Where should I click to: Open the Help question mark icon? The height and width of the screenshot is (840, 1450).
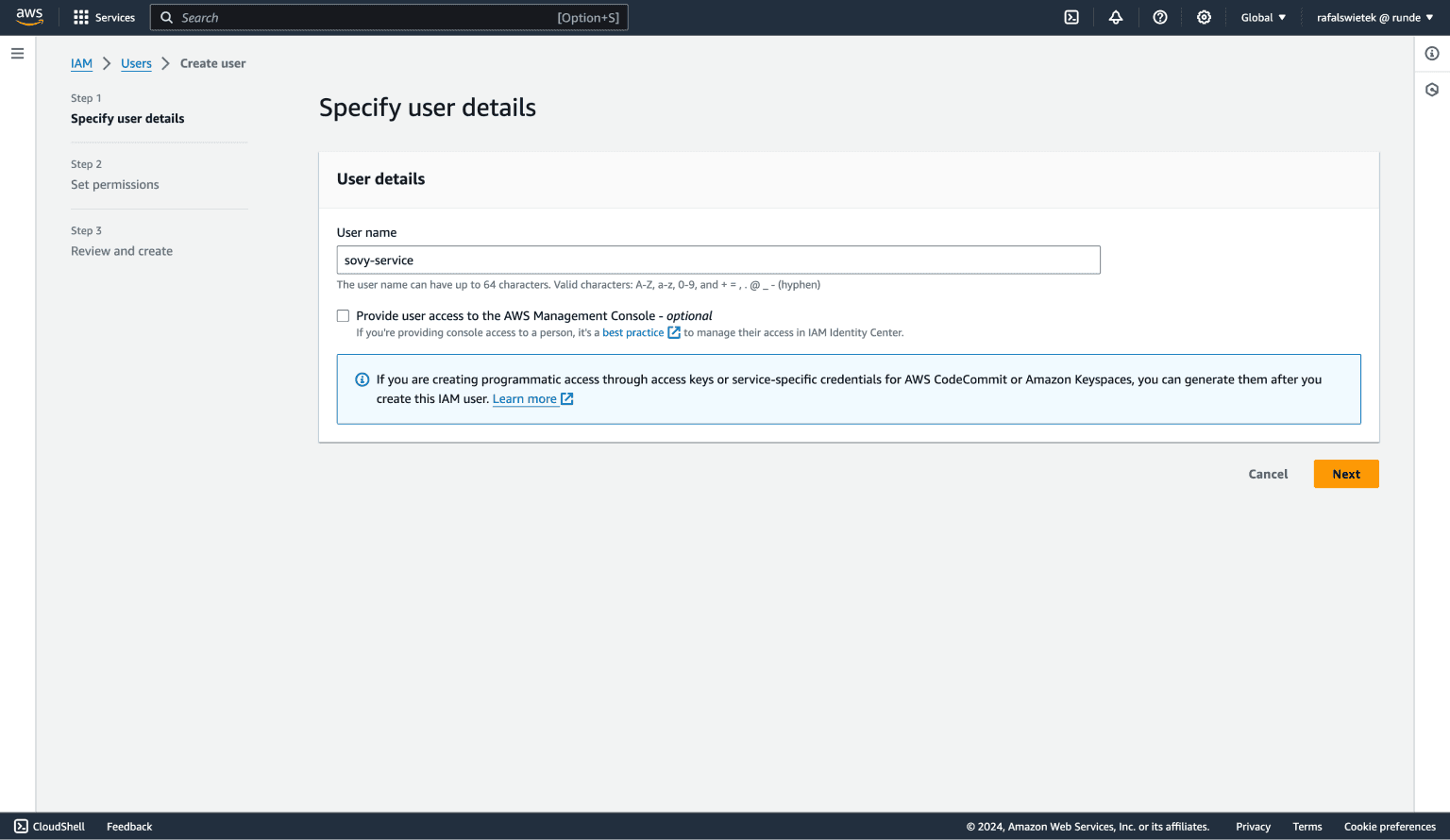click(1160, 17)
